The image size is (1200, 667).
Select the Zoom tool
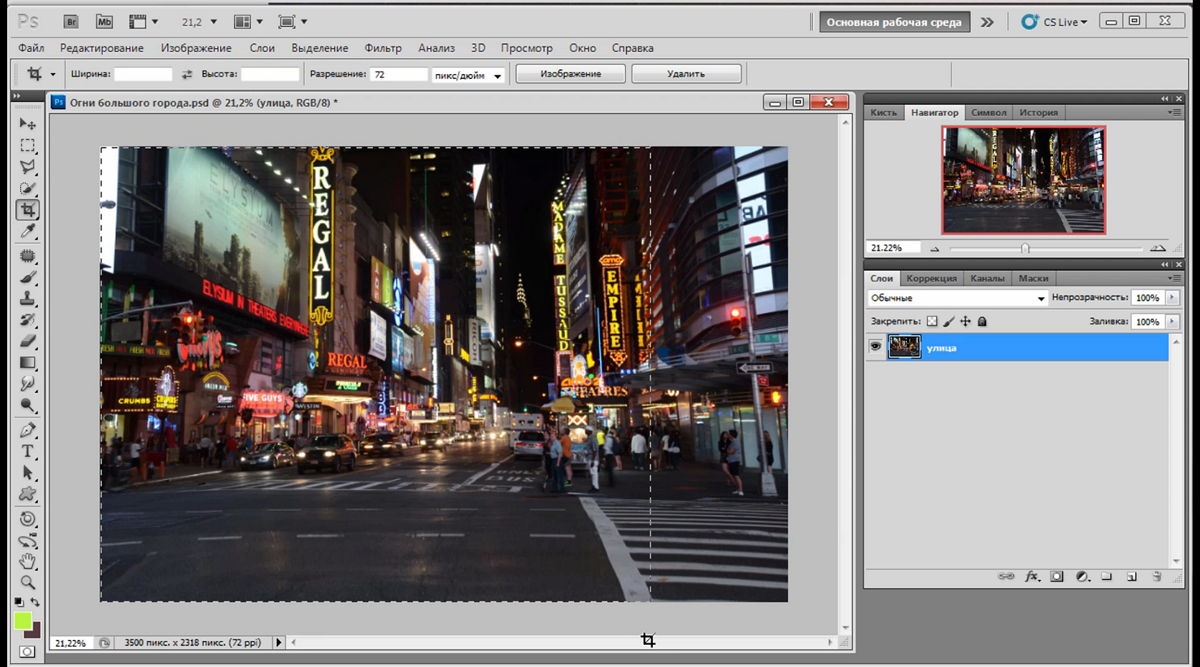[28, 581]
